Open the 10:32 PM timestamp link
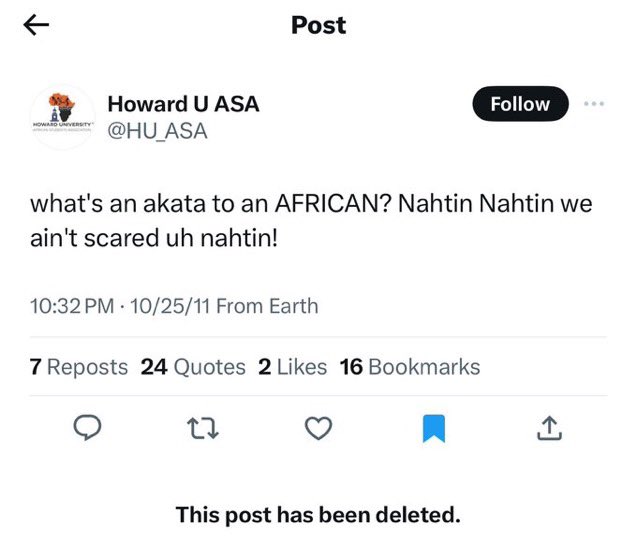 [72, 306]
